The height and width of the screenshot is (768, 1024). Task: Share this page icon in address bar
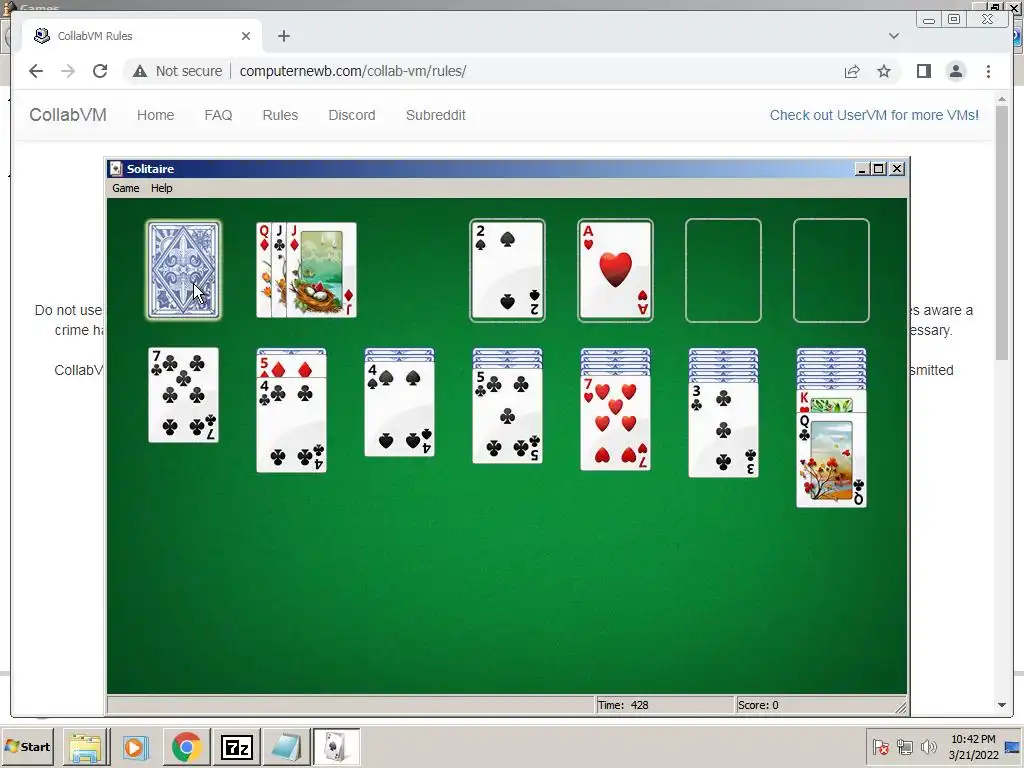[852, 71]
